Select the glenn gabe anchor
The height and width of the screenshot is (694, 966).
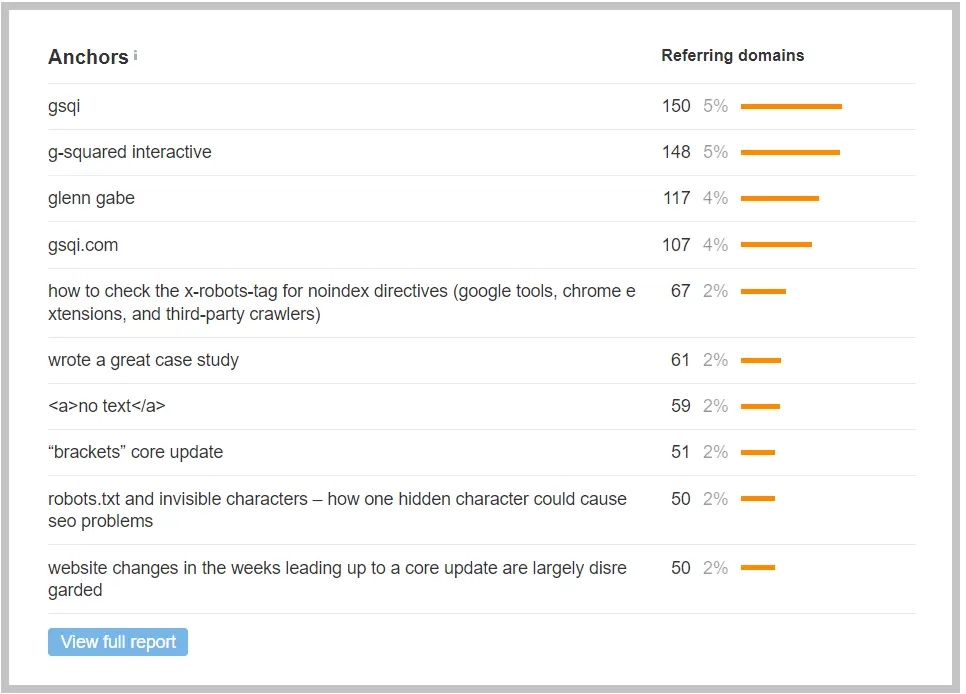click(91, 198)
